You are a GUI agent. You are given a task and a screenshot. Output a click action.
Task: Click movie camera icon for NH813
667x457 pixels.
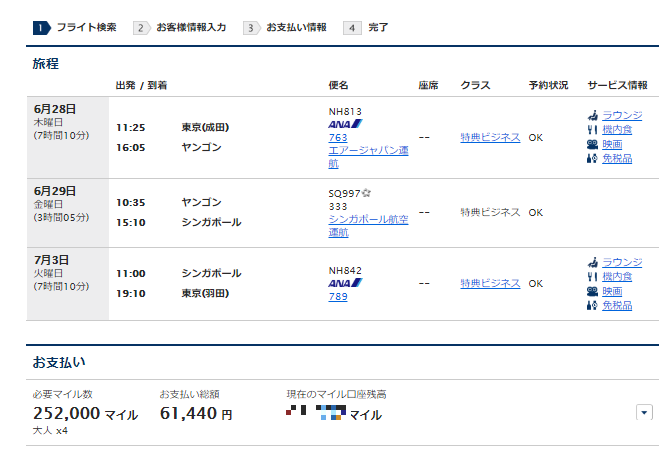pos(593,144)
